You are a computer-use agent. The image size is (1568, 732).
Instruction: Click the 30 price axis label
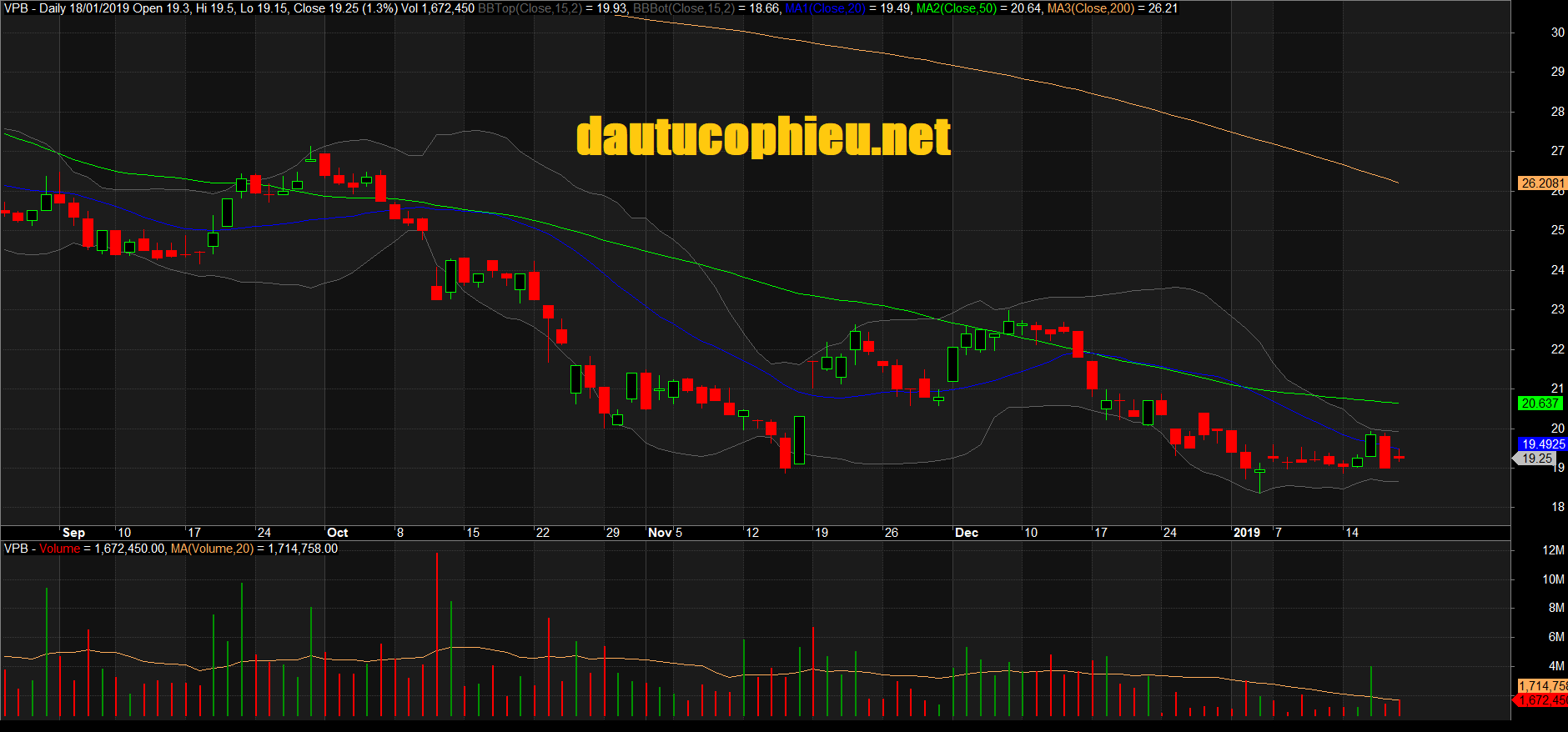pos(1557,33)
